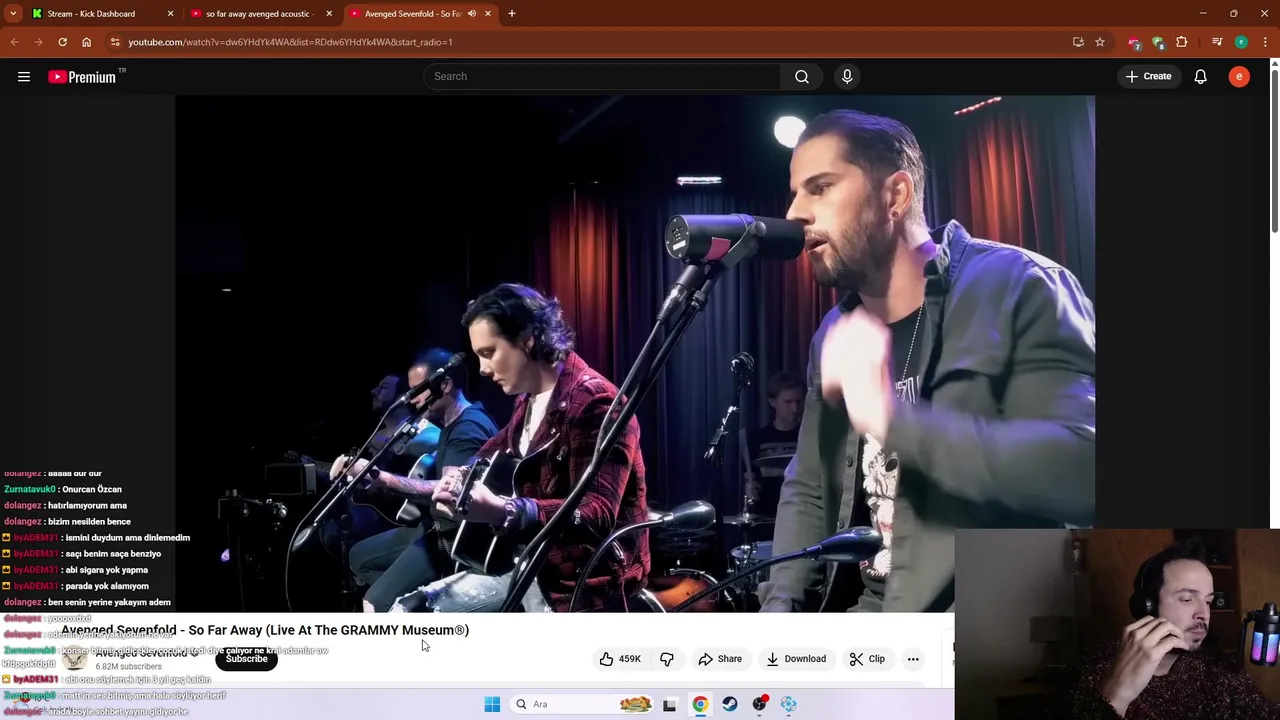Reload the current page
The image size is (1280, 720).
62,42
